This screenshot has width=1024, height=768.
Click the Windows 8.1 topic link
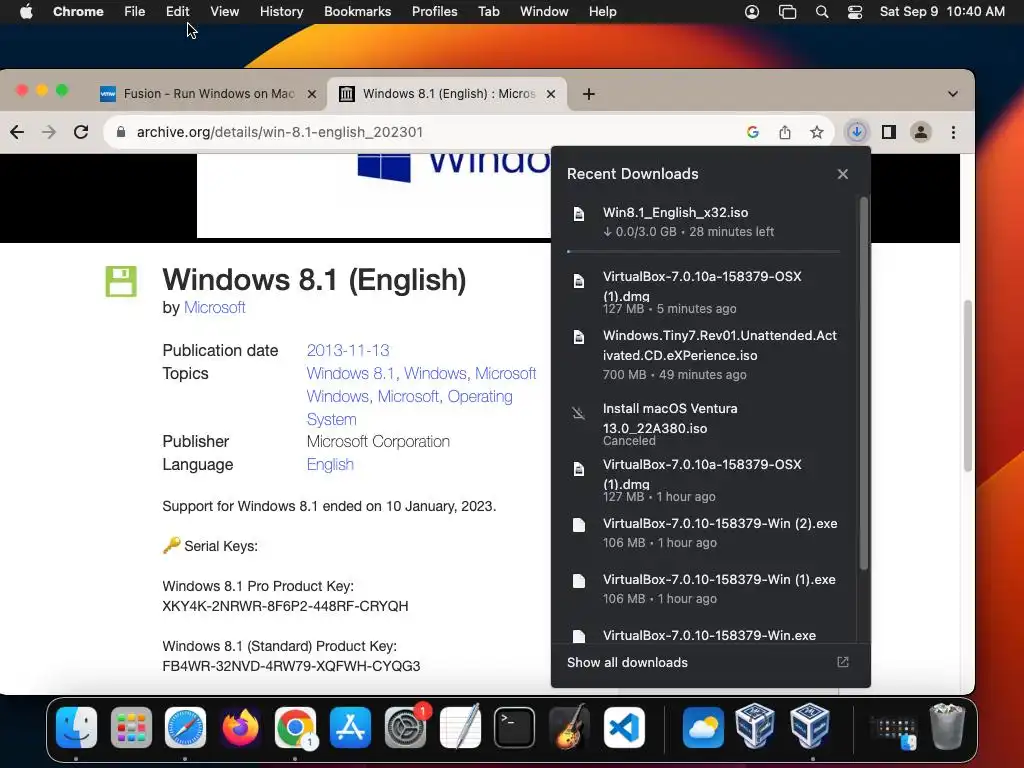351,374
